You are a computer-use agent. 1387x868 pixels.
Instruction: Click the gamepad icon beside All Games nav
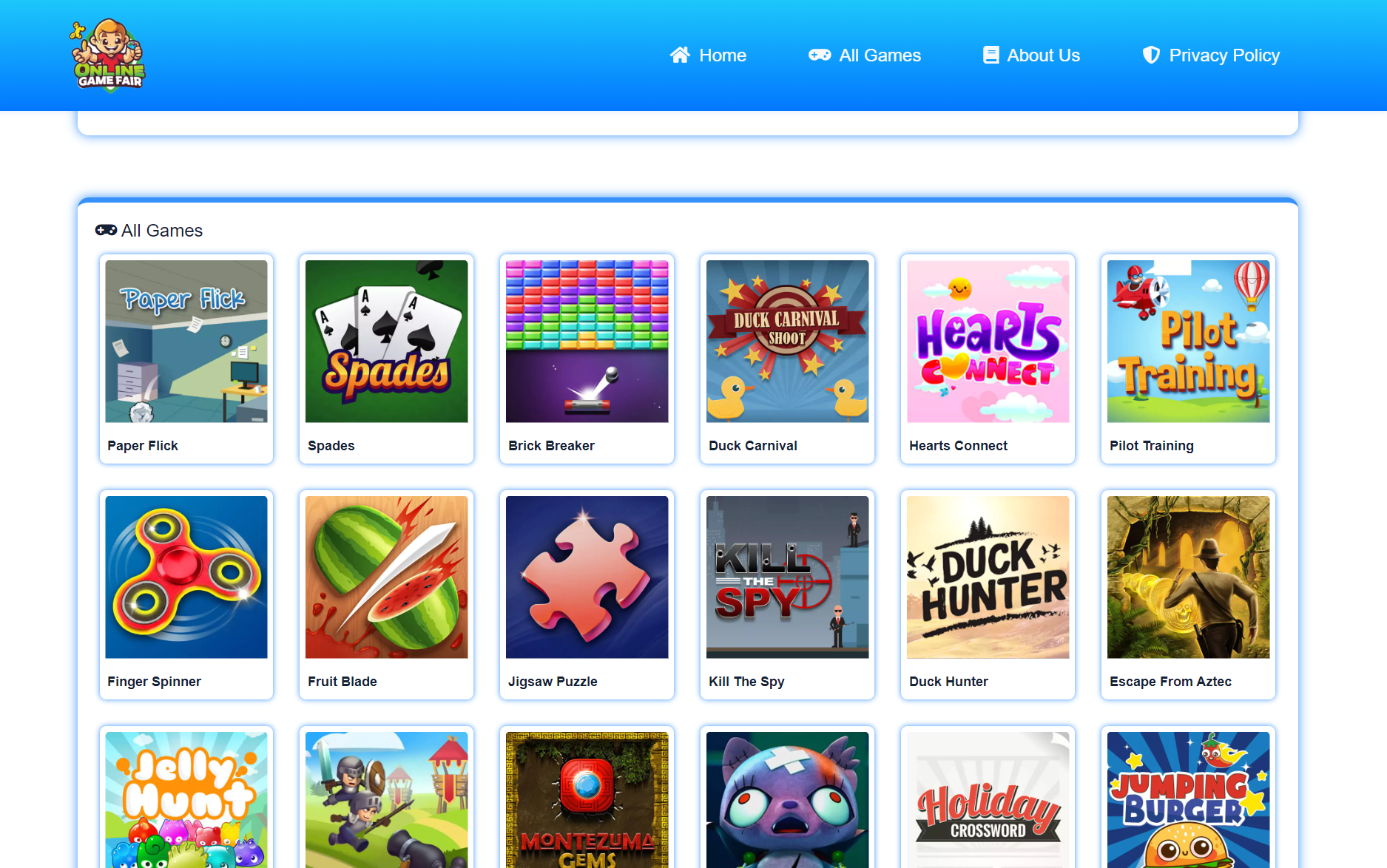coord(819,55)
